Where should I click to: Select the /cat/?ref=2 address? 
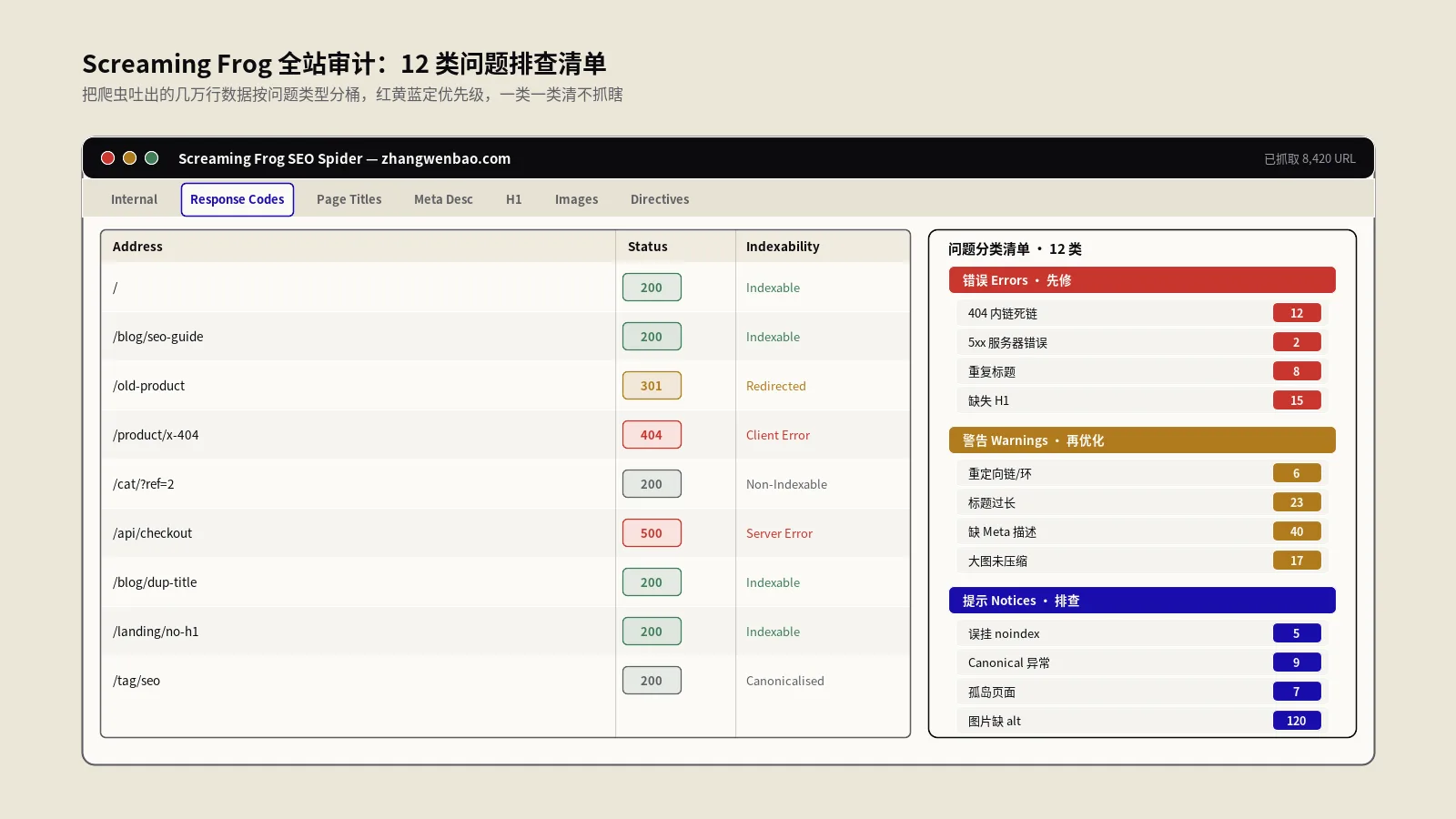coord(144,484)
